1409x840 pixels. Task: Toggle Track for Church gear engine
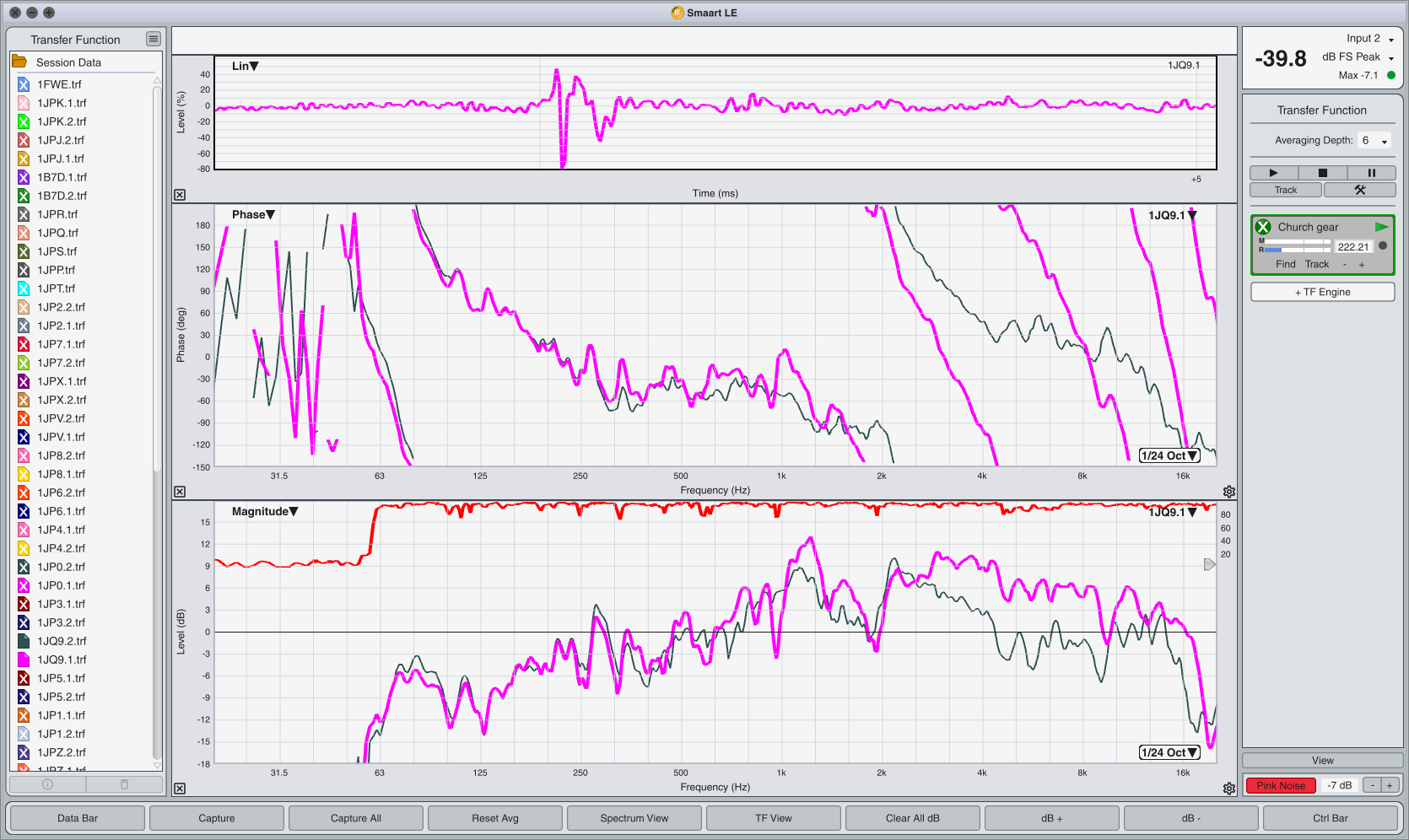[1316, 264]
